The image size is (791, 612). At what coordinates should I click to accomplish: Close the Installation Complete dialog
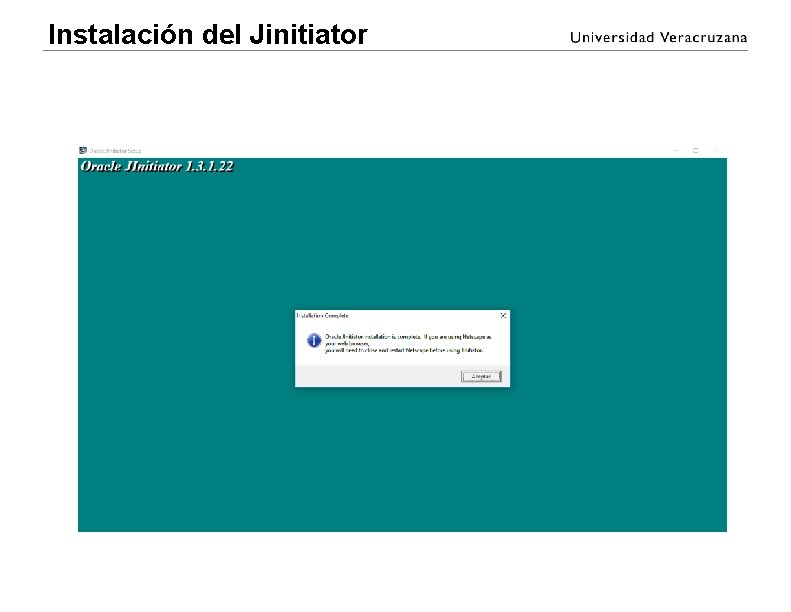[503, 315]
